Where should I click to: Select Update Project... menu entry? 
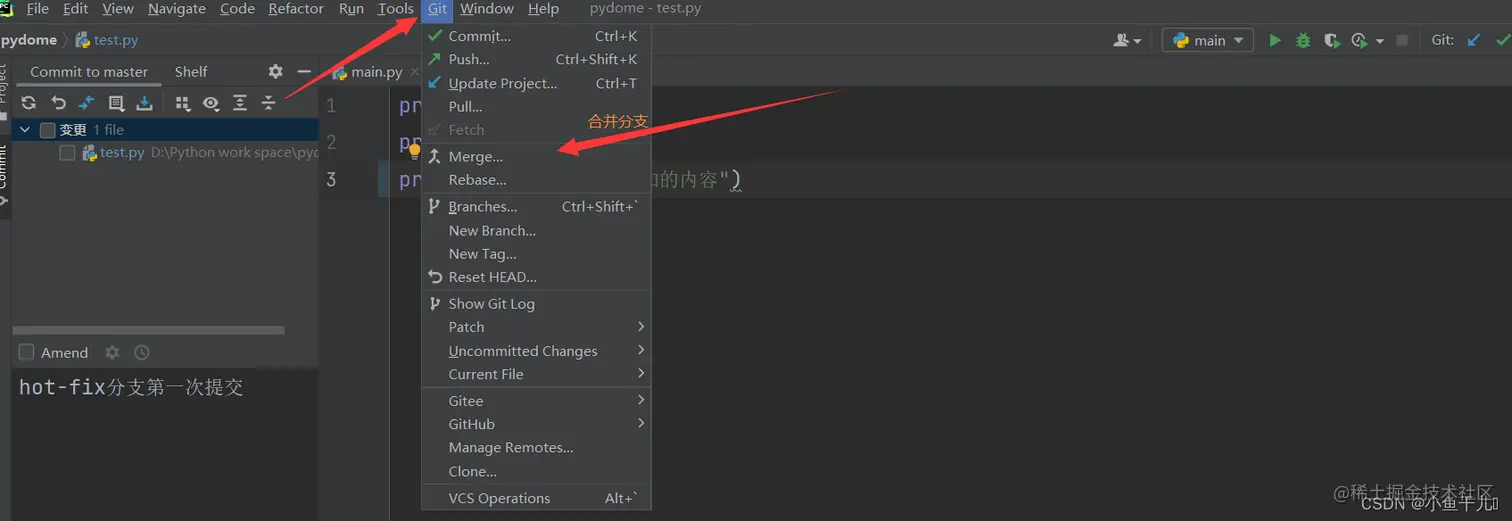[537, 83]
